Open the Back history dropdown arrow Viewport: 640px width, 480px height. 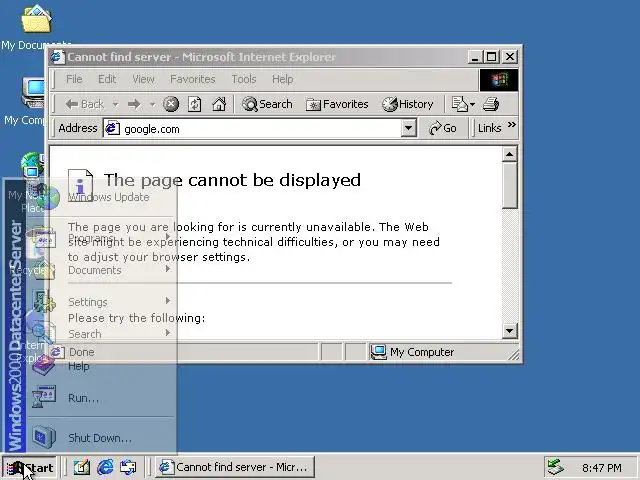[x=116, y=104]
